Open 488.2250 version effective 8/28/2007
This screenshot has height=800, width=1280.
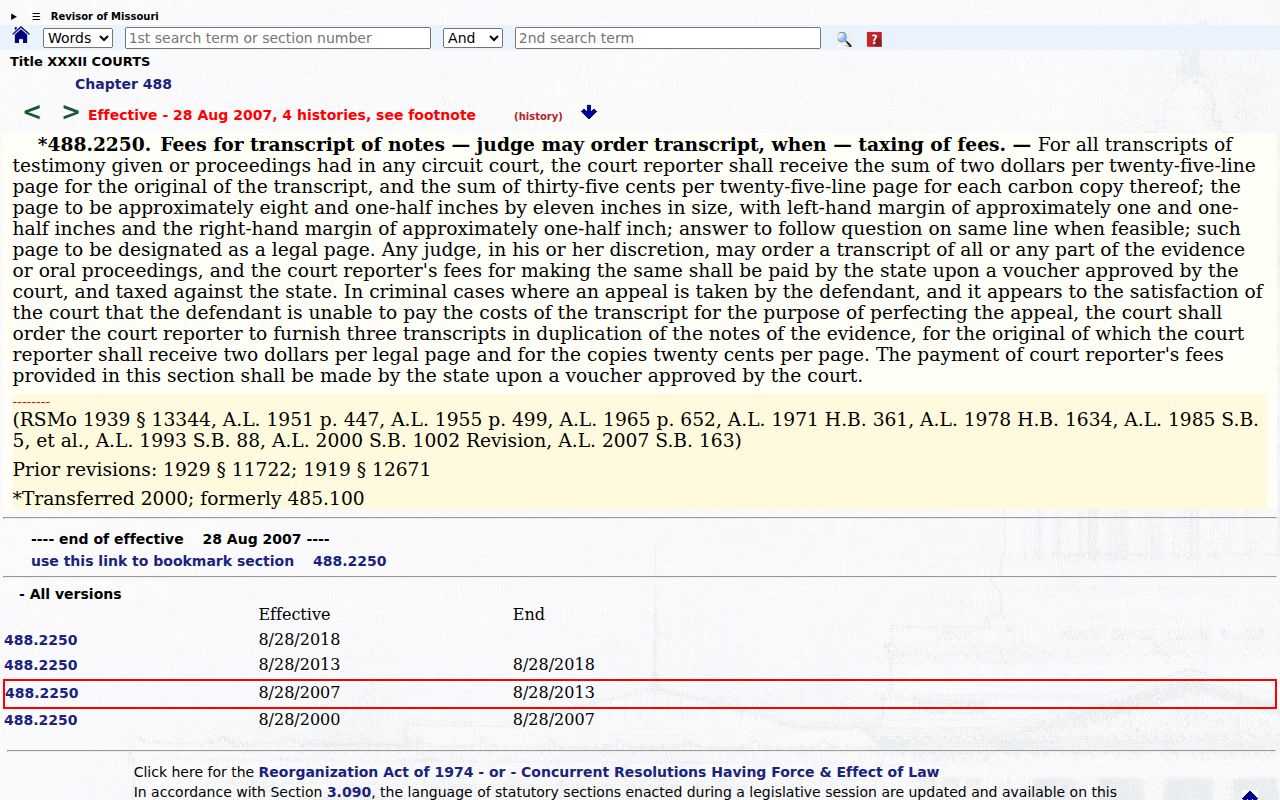tap(41, 693)
